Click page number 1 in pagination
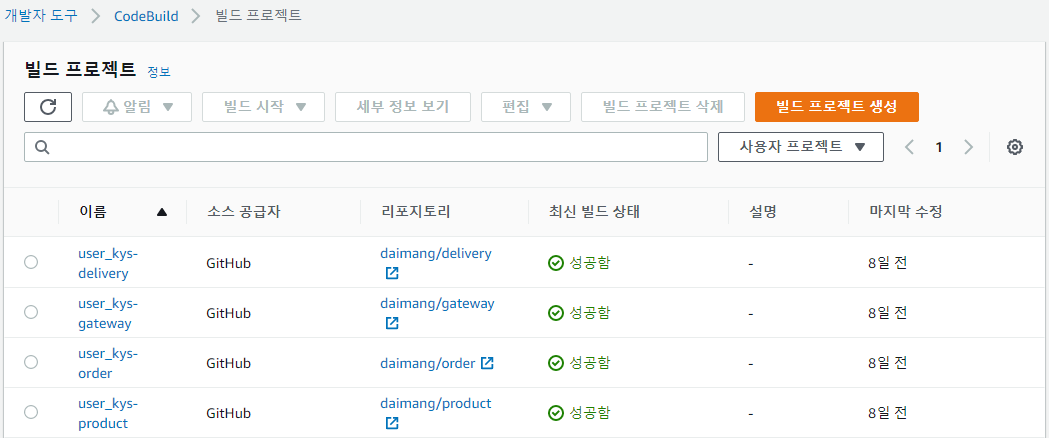 tap(939, 148)
